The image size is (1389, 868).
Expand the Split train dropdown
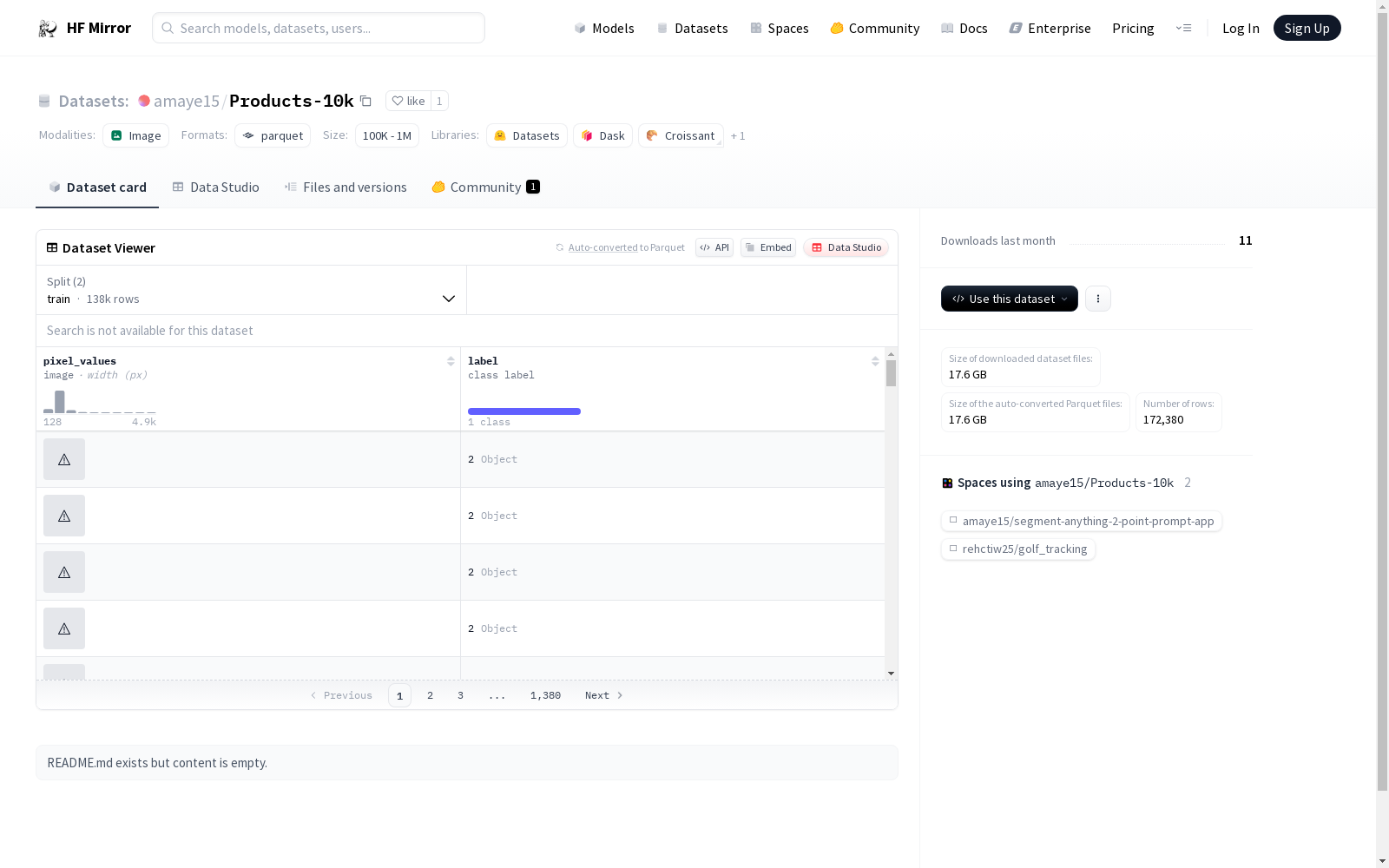pos(252,290)
